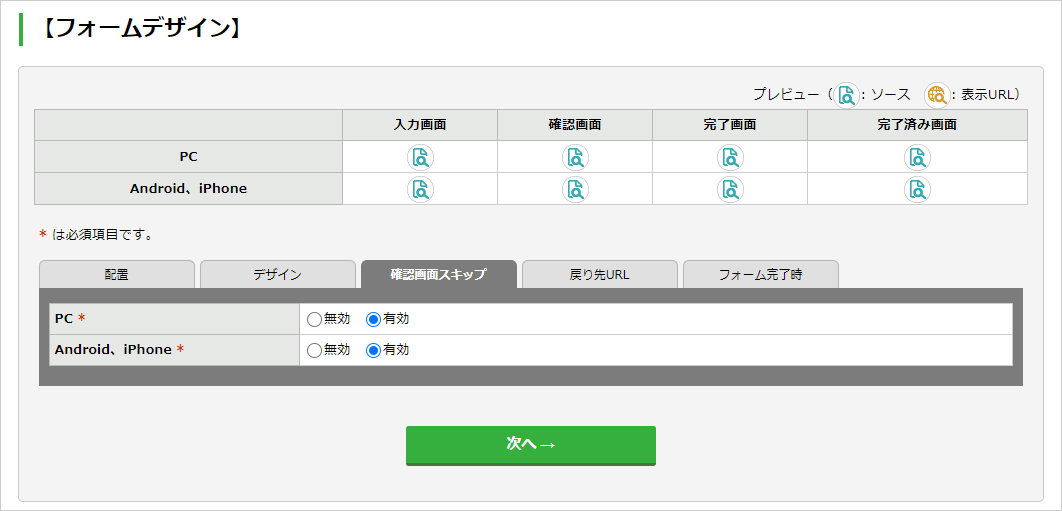The image size is (1062, 511).
Task: Preview Android、iPhone 確認画面 source icon
Action: (575, 189)
